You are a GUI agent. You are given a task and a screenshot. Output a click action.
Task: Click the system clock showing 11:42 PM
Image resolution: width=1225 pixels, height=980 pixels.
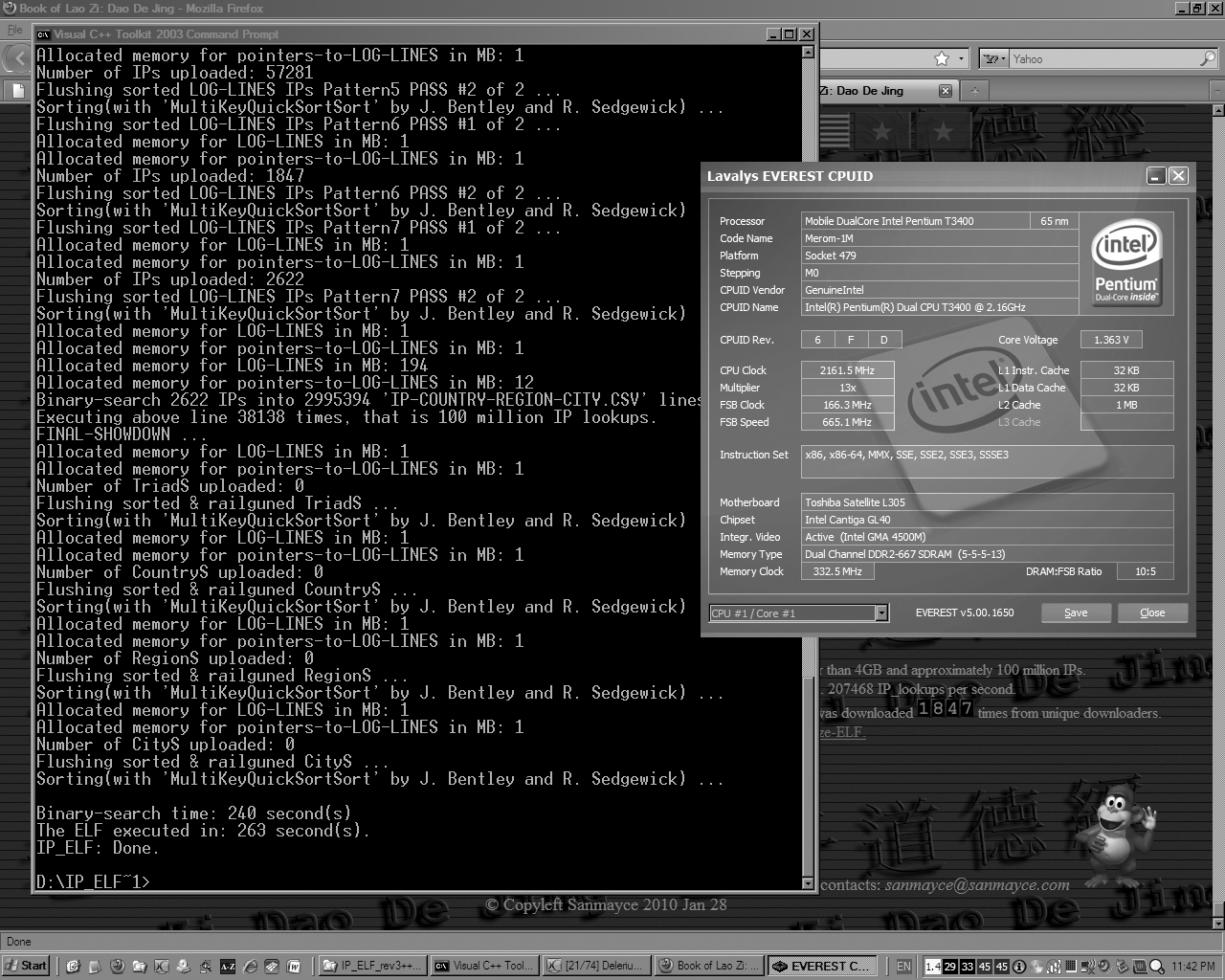pyautogui.click(x=1193, y=967)
